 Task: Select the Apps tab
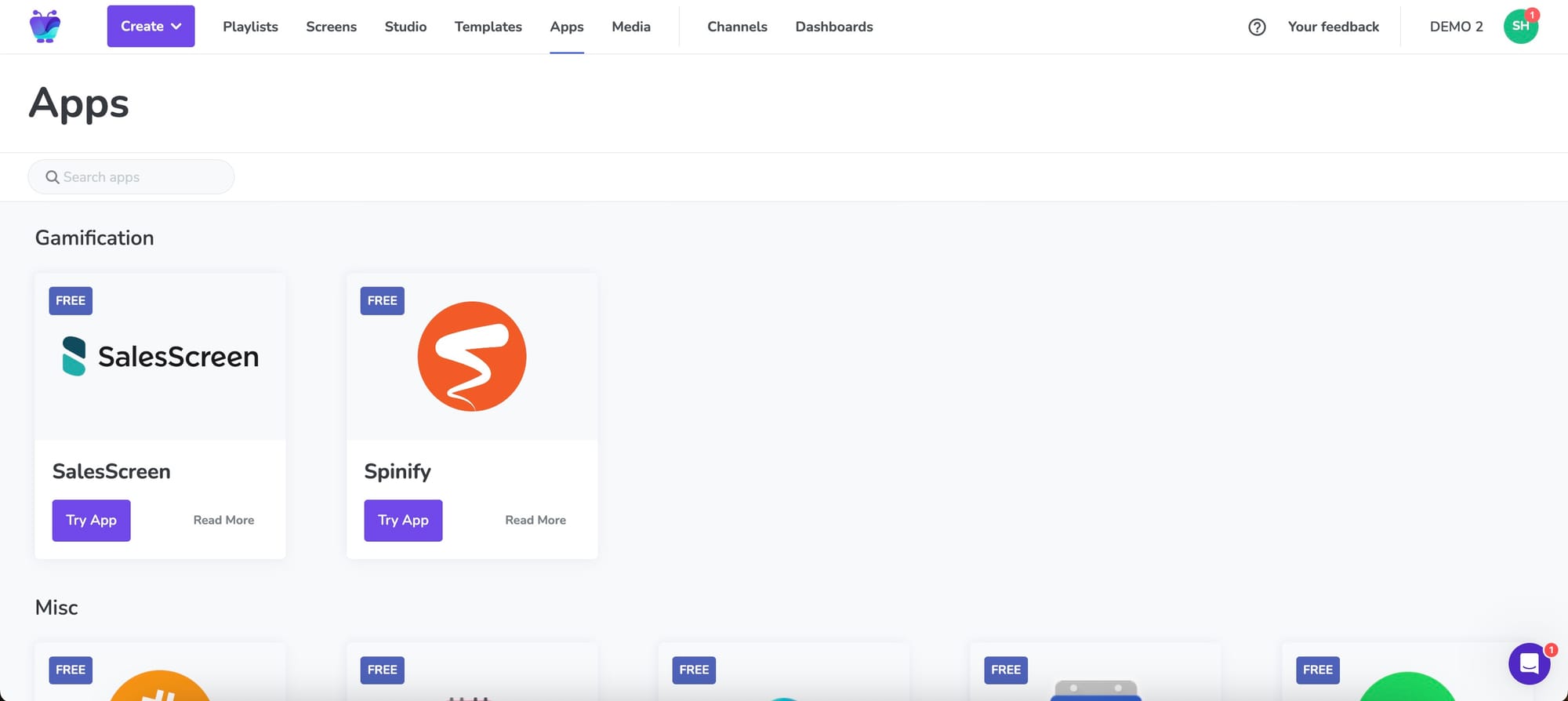pos(567,27)
